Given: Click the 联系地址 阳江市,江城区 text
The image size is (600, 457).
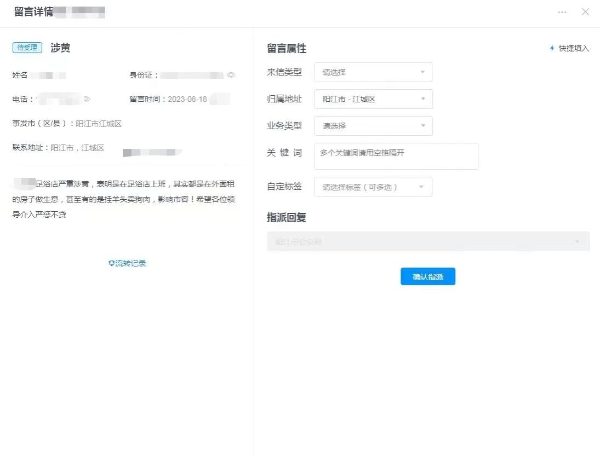Looking at the screenshot, I should point(58,148).
